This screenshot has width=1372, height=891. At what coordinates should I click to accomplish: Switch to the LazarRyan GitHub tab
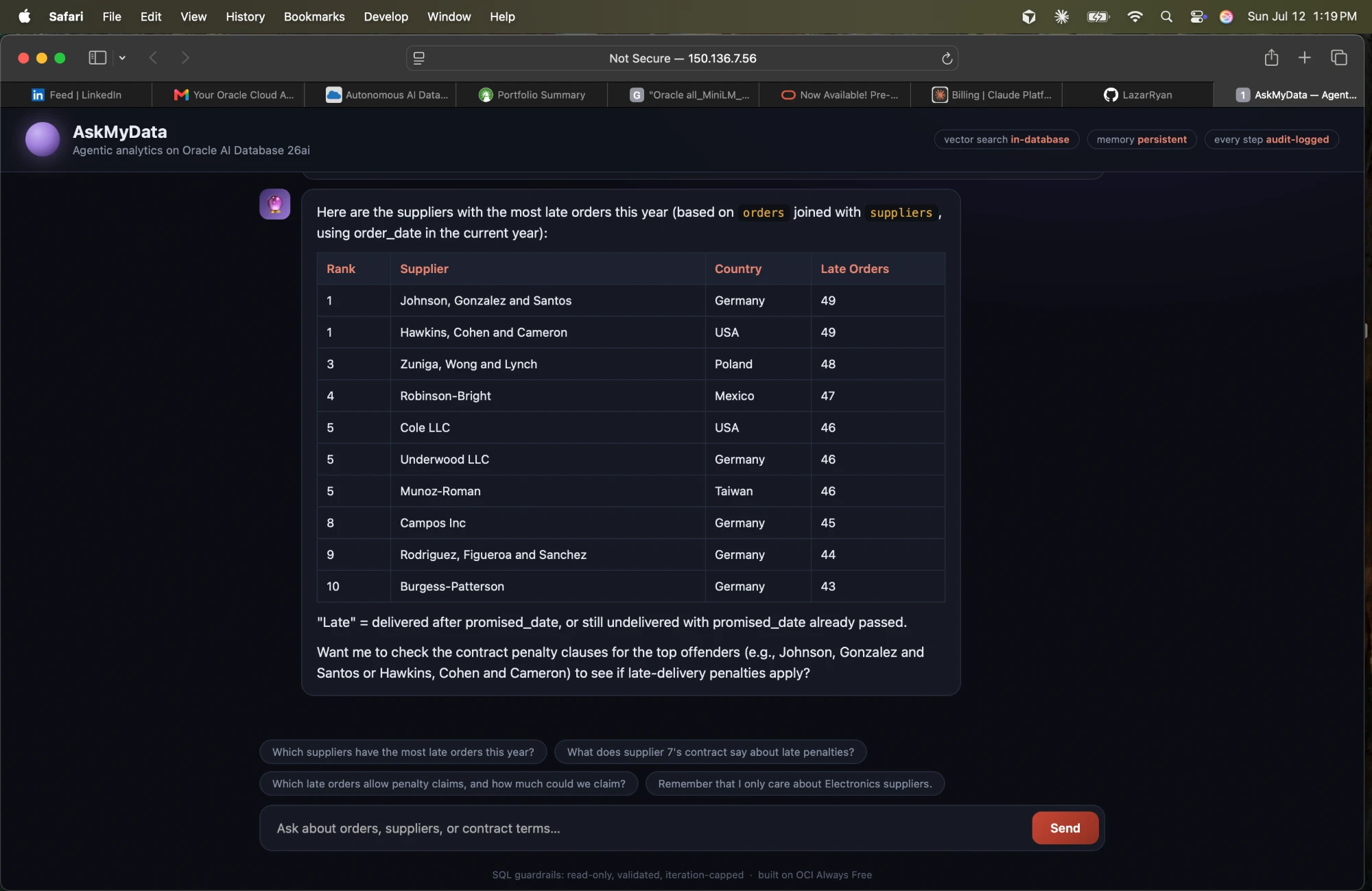click(1138, 95)
